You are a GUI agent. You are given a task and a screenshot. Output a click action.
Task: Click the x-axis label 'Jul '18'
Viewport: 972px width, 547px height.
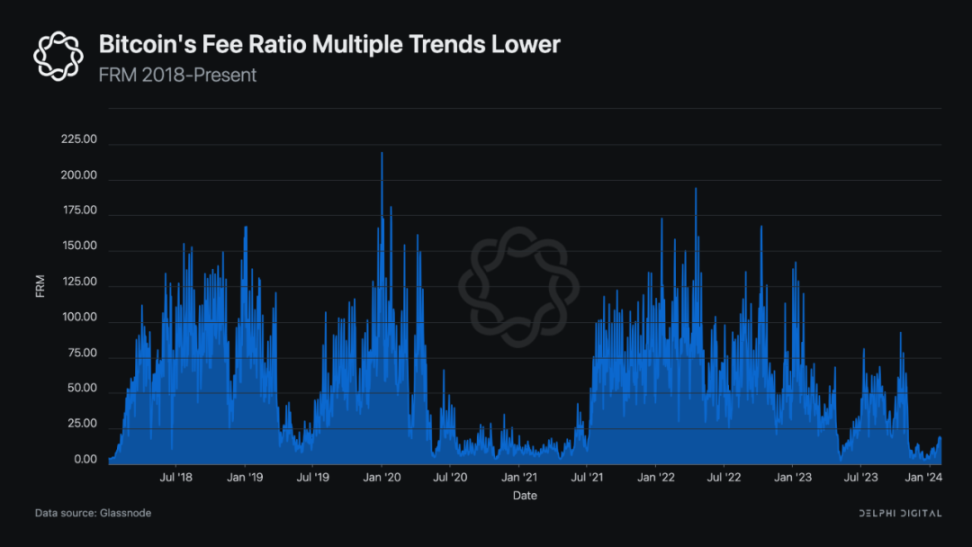(176, 478)
